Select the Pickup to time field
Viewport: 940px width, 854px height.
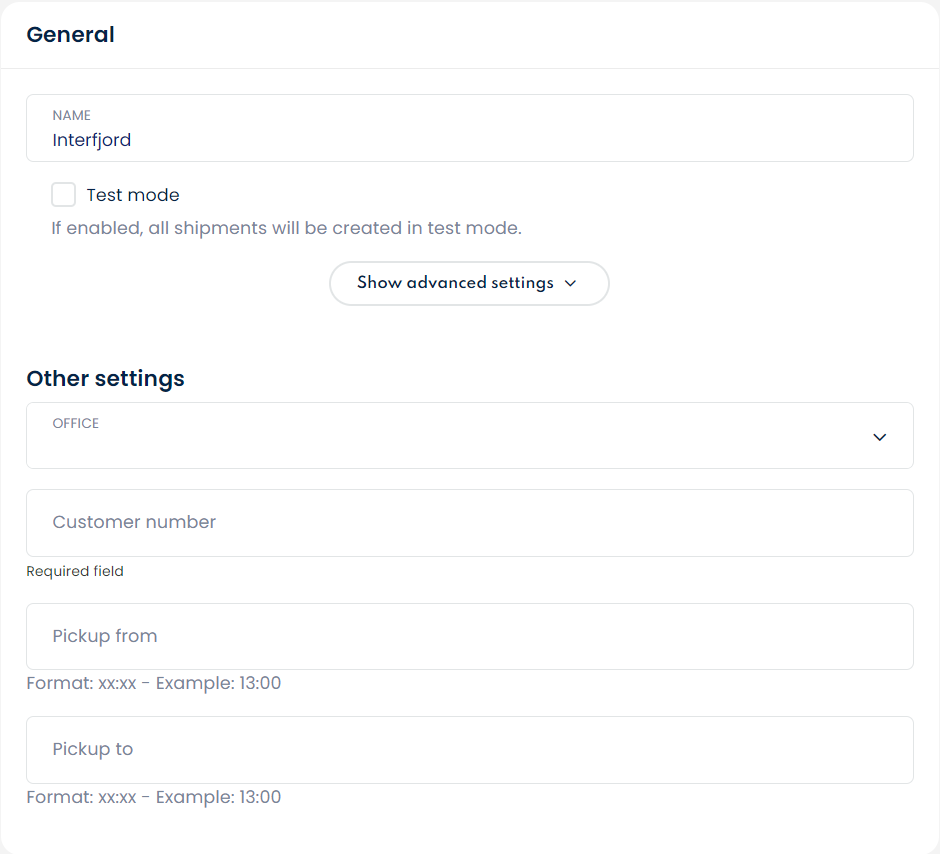coord(469,749)
